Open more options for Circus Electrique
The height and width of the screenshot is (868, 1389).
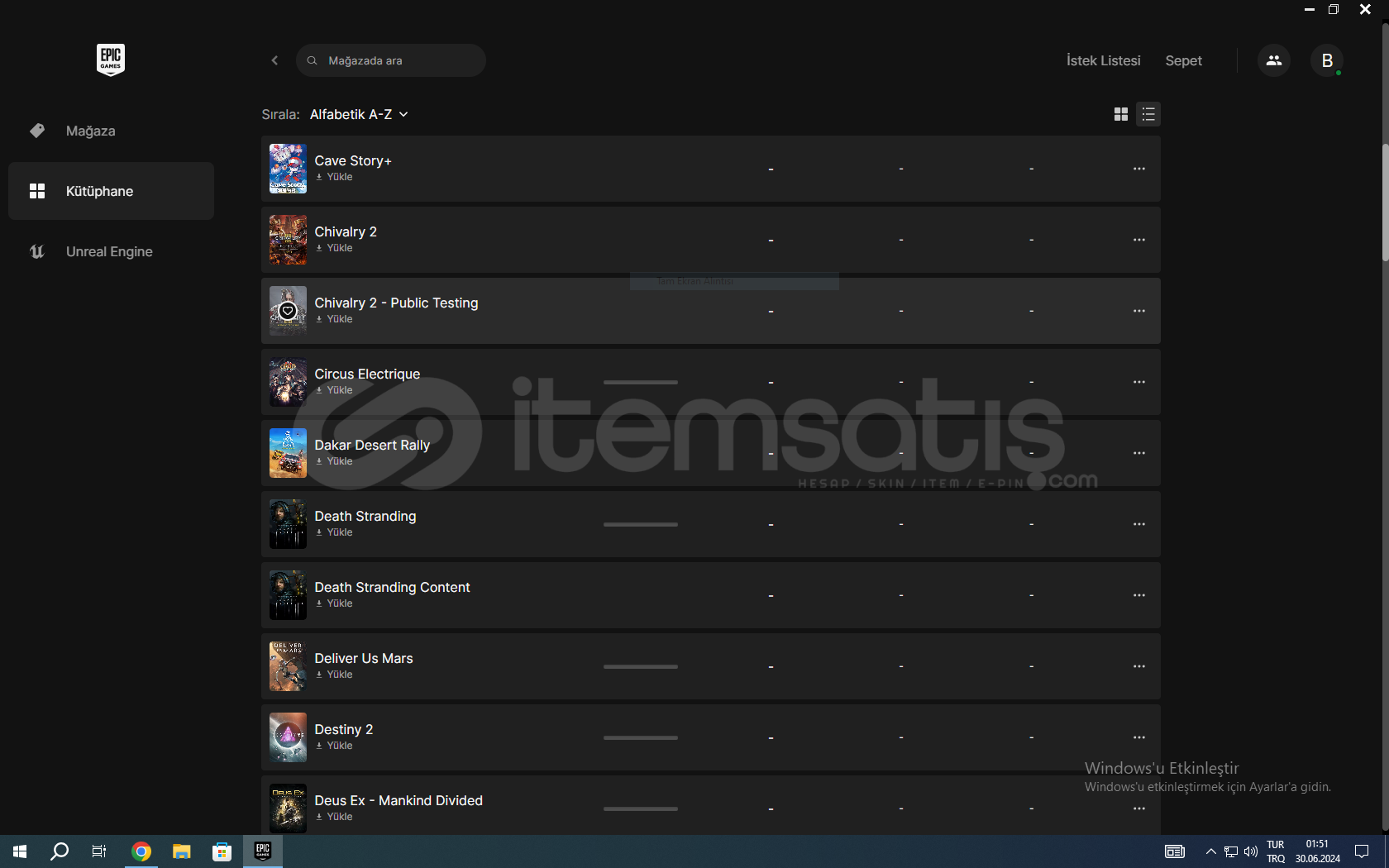(1139, 382)
